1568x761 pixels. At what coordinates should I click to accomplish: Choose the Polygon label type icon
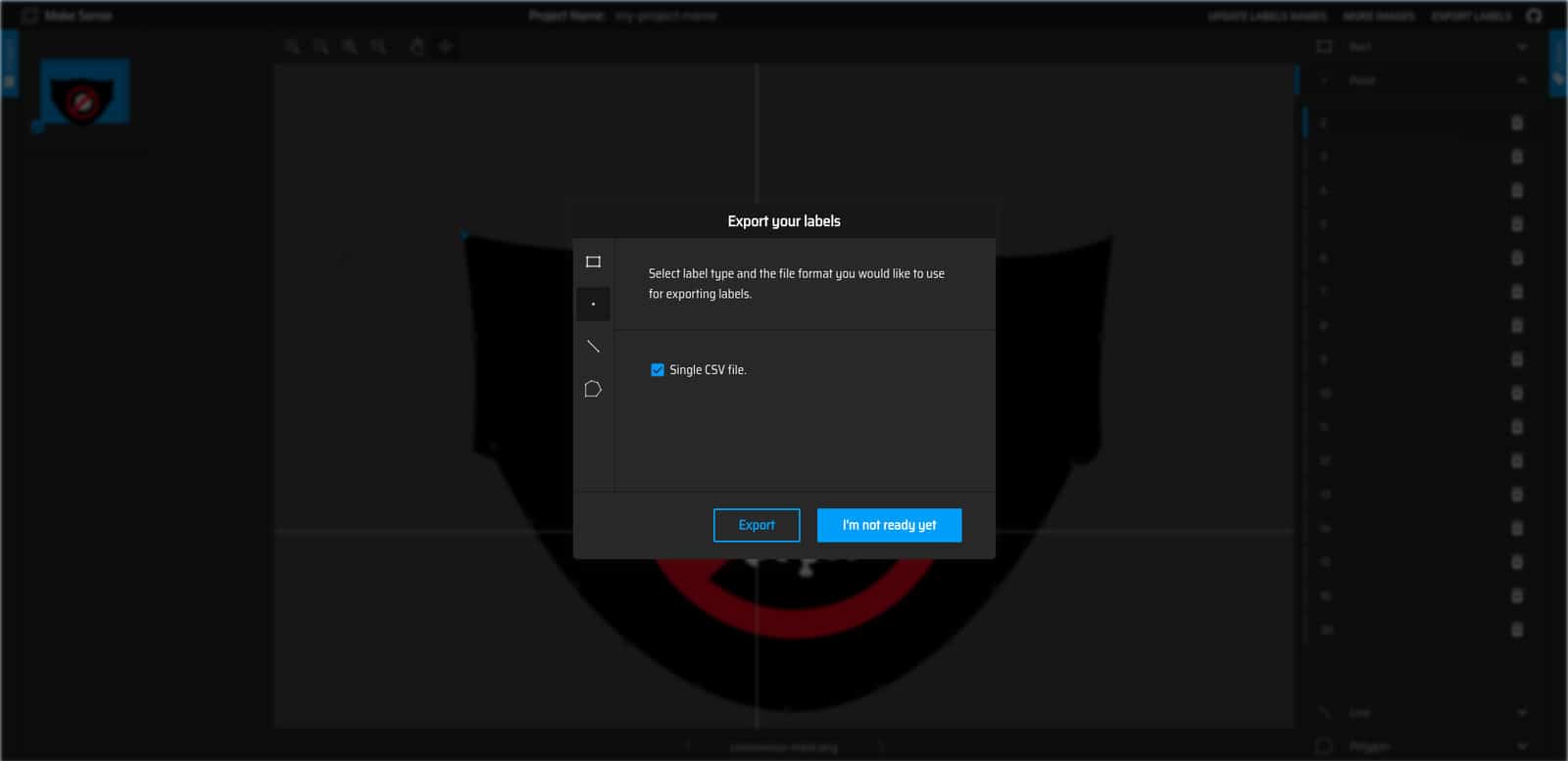point(593,389)
